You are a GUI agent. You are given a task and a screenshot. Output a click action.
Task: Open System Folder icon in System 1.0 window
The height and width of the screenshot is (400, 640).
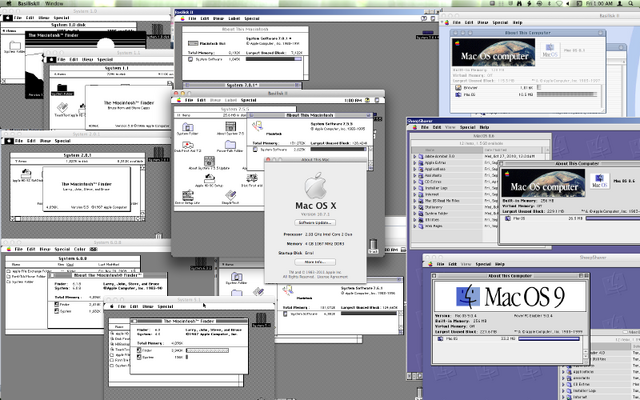15,45
